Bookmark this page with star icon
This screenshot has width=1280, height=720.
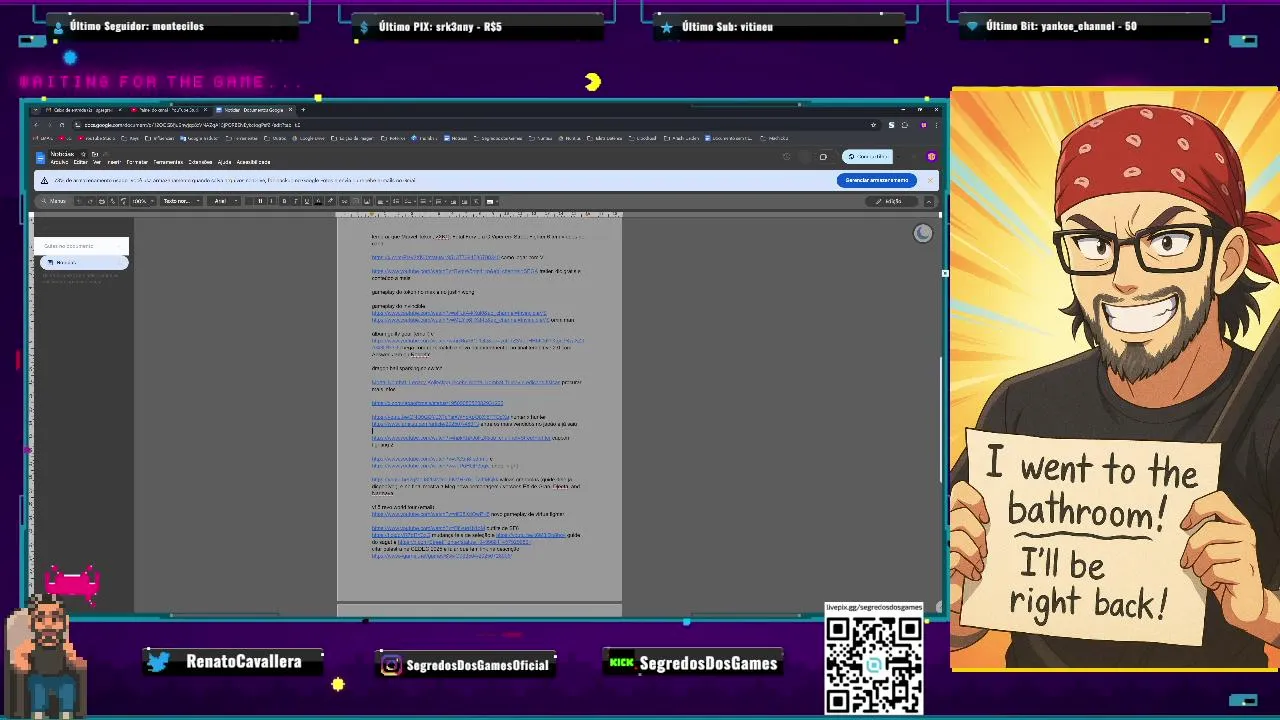tap(873, 125)
